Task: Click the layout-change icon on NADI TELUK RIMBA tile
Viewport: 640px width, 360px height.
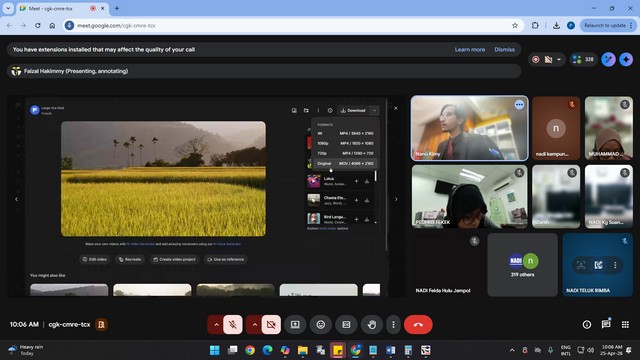Action: [598, 265]
